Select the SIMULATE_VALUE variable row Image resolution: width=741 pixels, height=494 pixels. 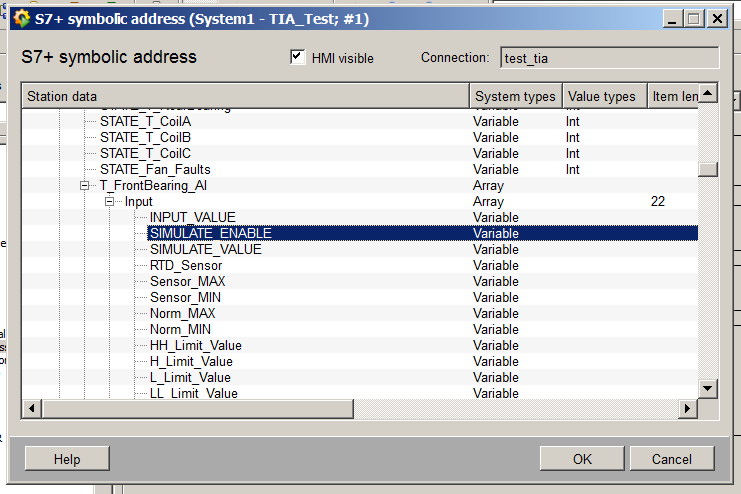point(205,249)
